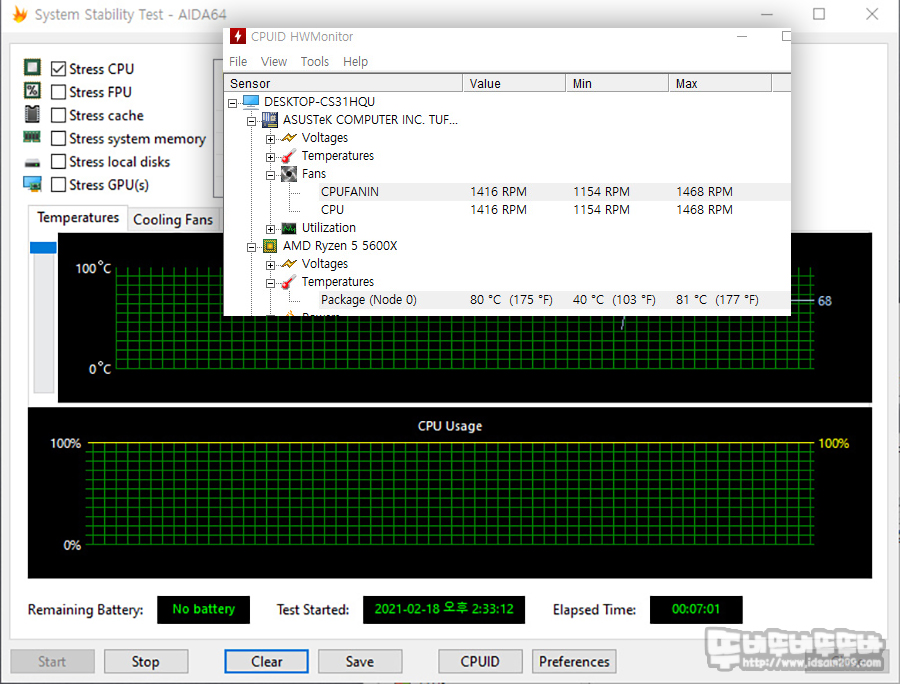Click the cache chip icon beside Stress cache
This screenshot has width=900, height=684.
(32, 114)
